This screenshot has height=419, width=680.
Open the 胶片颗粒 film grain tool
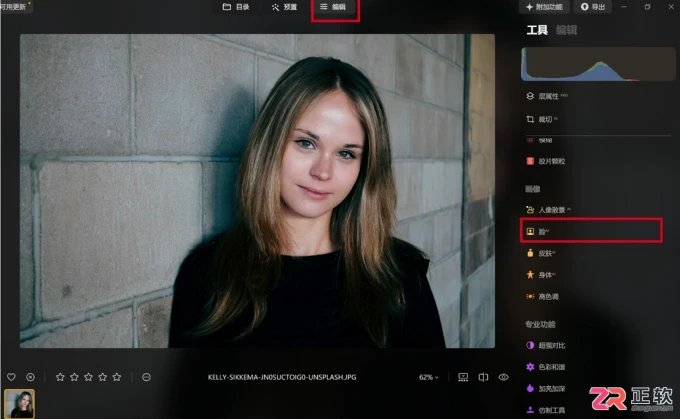click(546, 161)
